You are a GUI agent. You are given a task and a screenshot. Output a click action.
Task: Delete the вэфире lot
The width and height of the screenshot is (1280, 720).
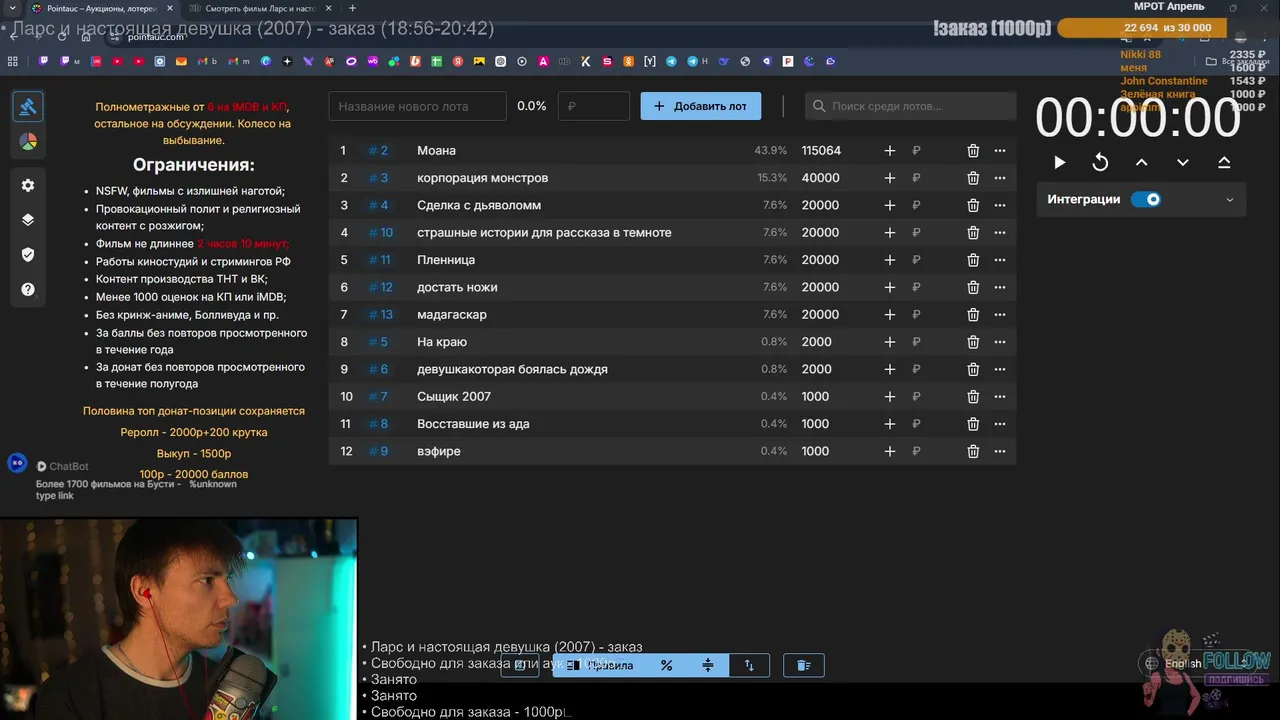click(x=973, y=452)
